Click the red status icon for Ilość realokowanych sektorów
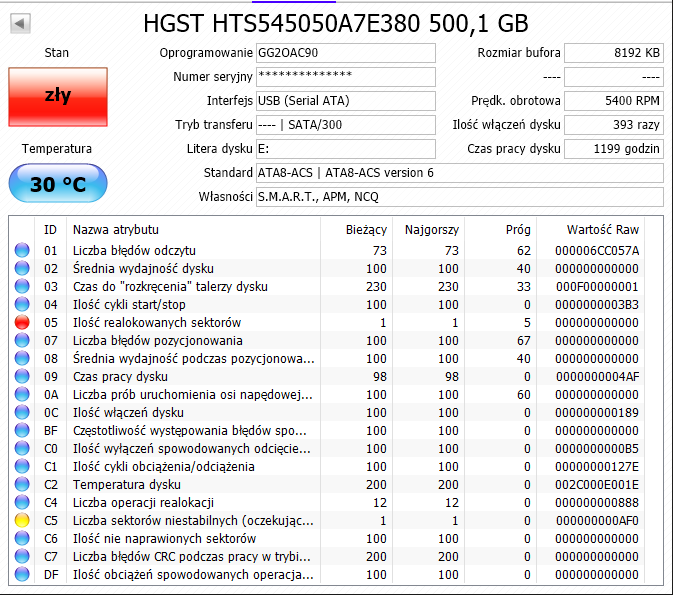The width and height of the screenshot is (673, 595). [x=22, y=322]
